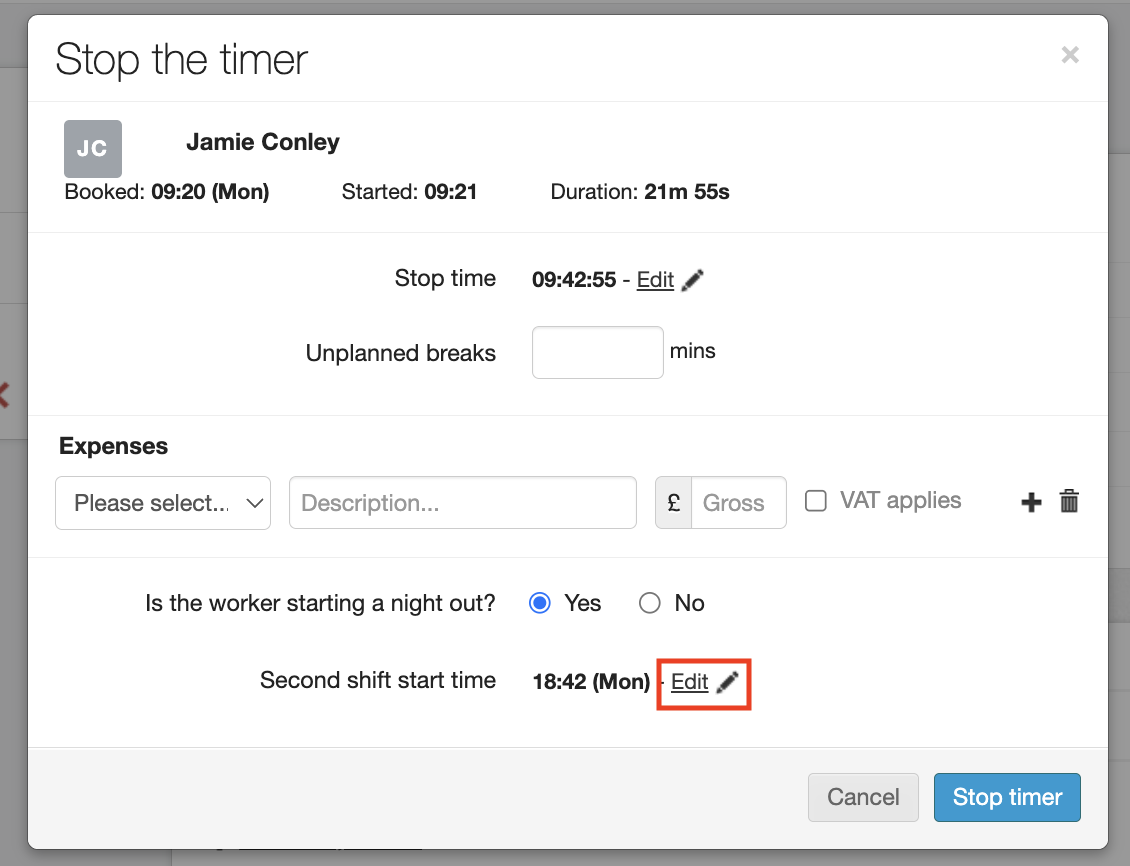Close the Stop the timer dialog
The width and height of the screenshot is (1130, 866).
tap(1070, 55)
